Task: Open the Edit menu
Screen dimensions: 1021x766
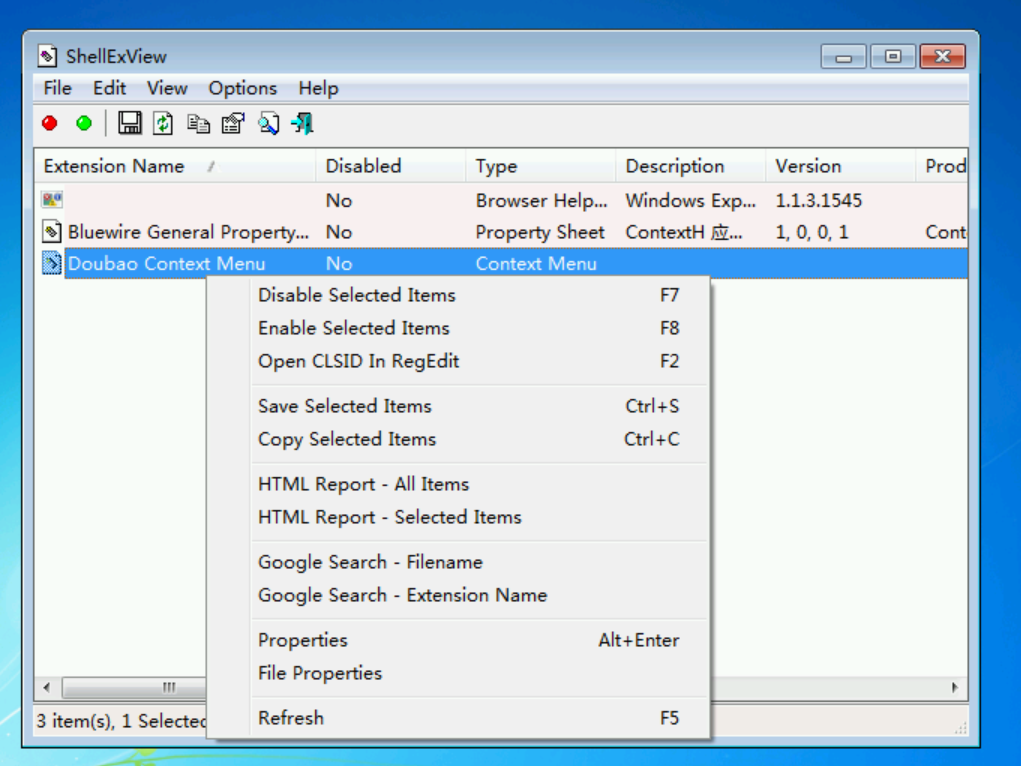Action: (x=109, y=88)
